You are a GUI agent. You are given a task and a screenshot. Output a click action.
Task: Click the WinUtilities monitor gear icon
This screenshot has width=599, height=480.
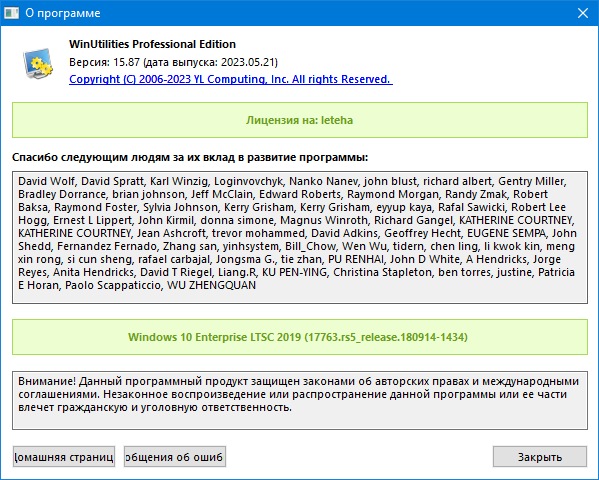37,63
